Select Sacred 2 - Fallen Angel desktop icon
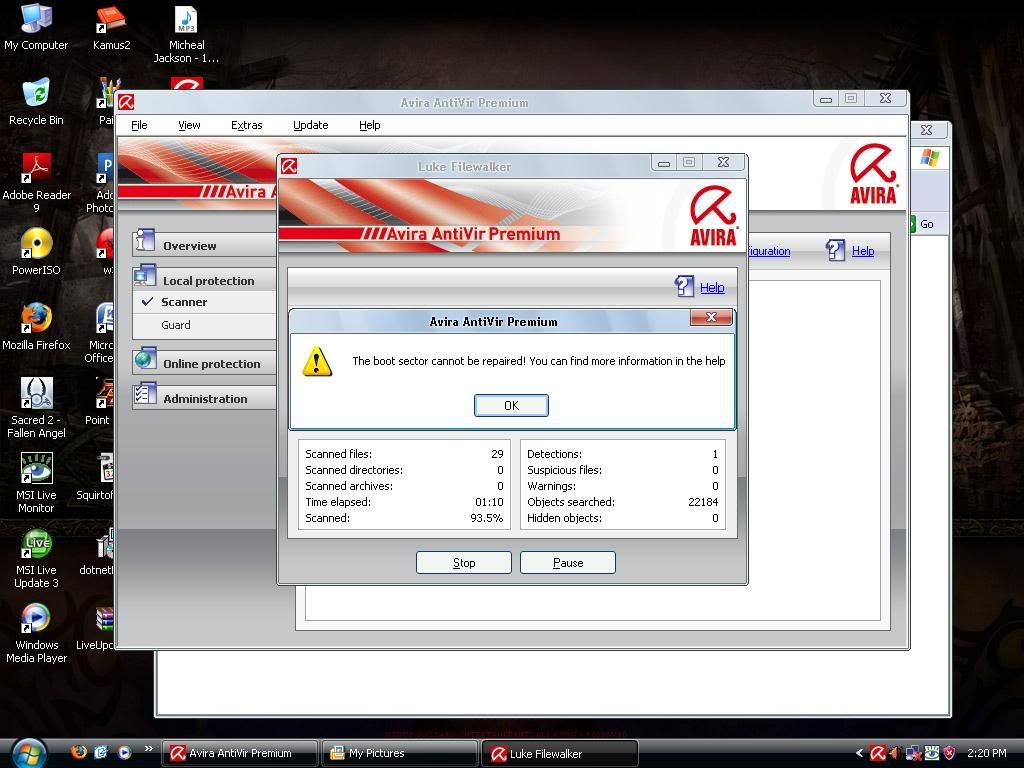Viewport: 1024px width, 768px height. click(36, 408)
